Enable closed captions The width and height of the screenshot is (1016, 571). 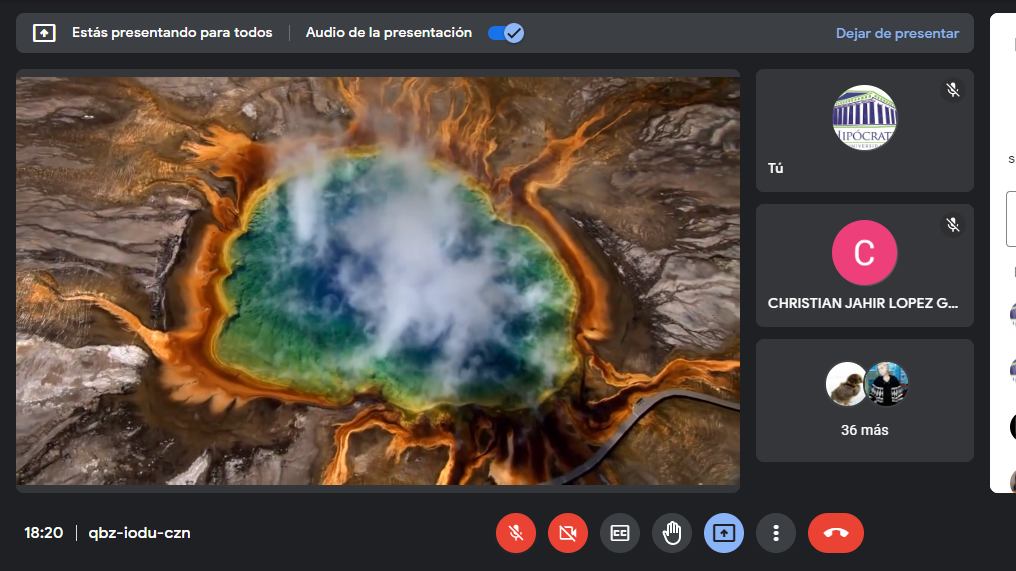coord(620,533)
